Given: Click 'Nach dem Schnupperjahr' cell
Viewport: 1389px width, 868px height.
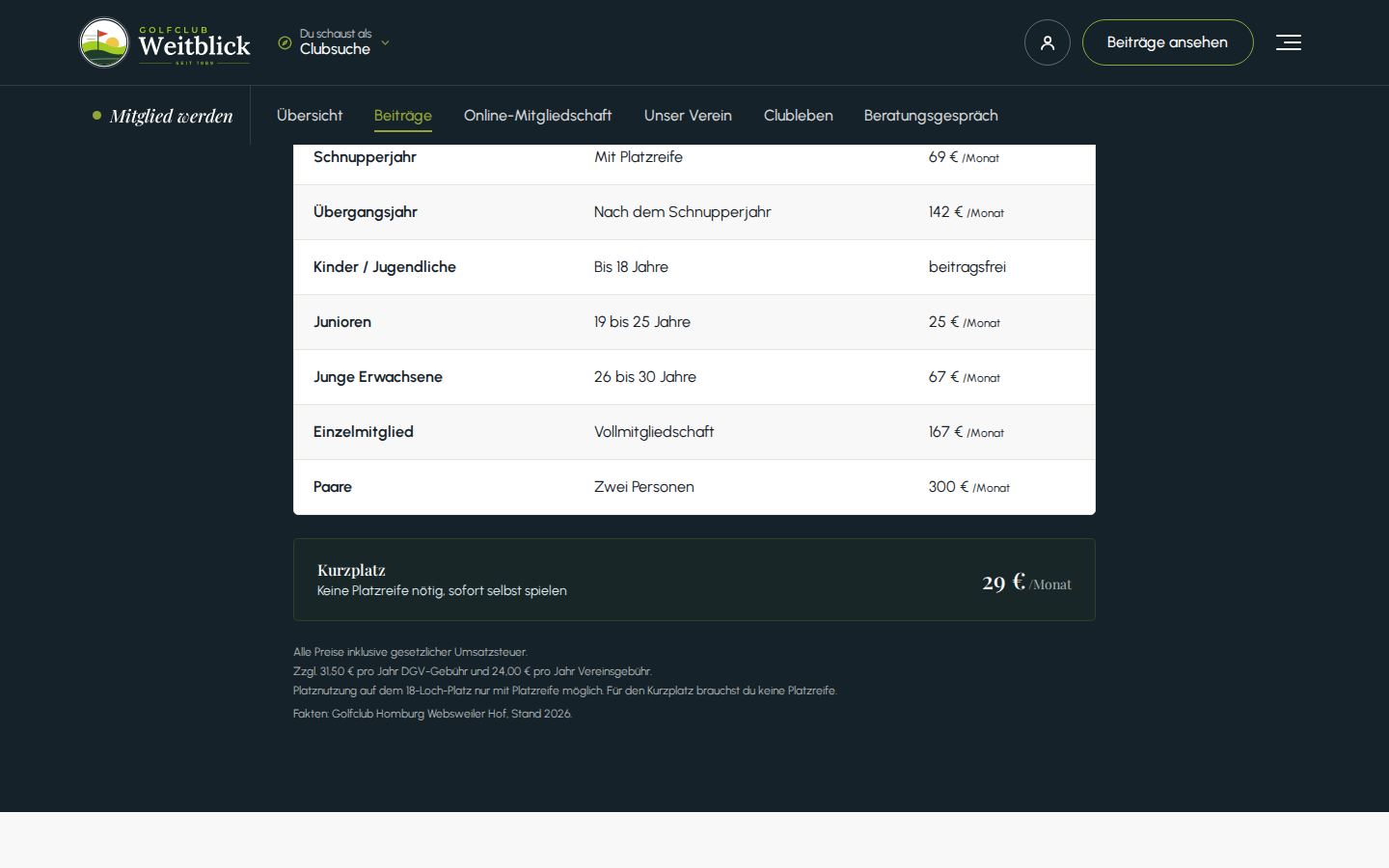Looking at the screenshot, I should [x=683, y=212].
